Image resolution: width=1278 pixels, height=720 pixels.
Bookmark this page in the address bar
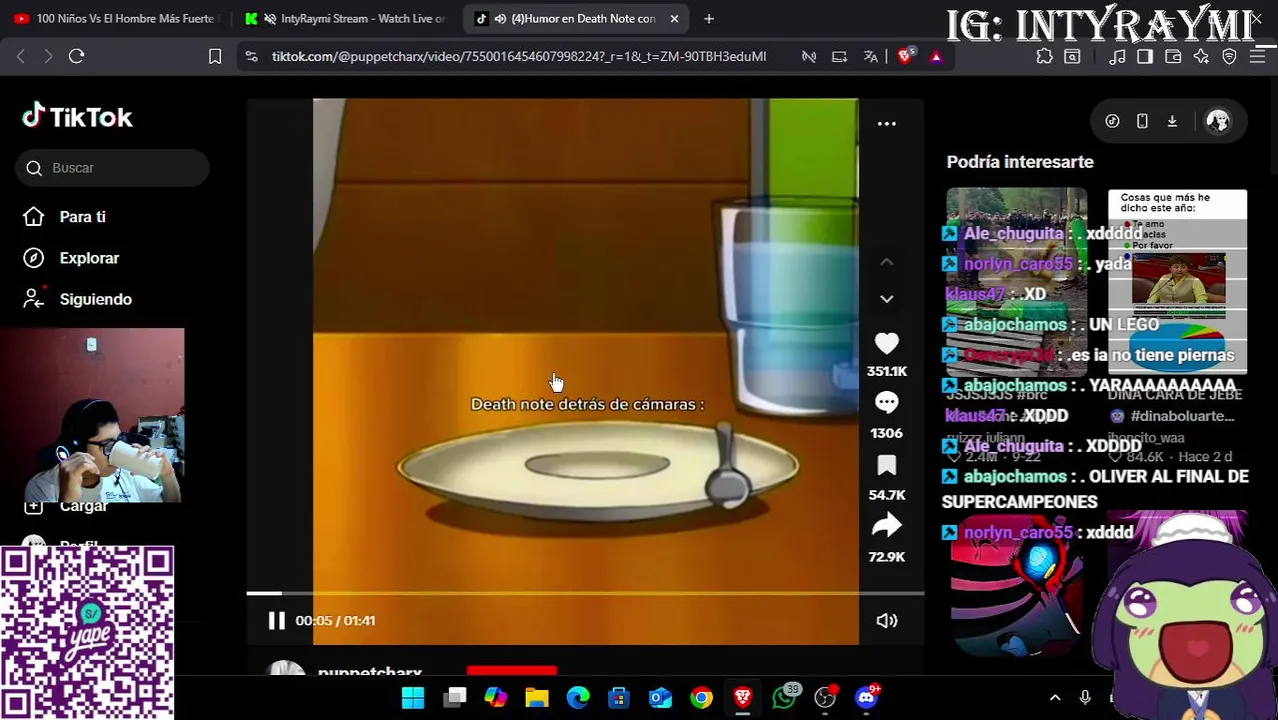click(215, 56)
